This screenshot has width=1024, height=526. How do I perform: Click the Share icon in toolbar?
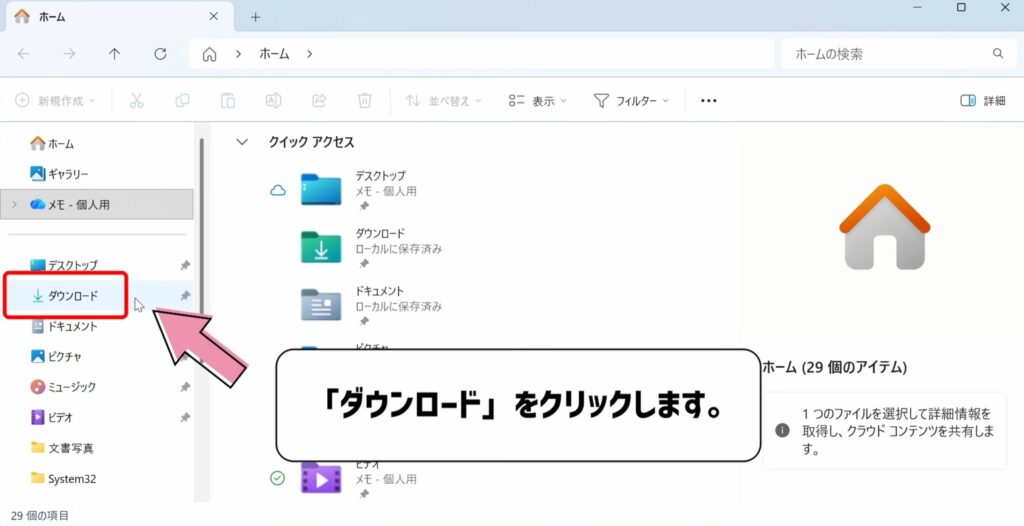pos(319,101)
